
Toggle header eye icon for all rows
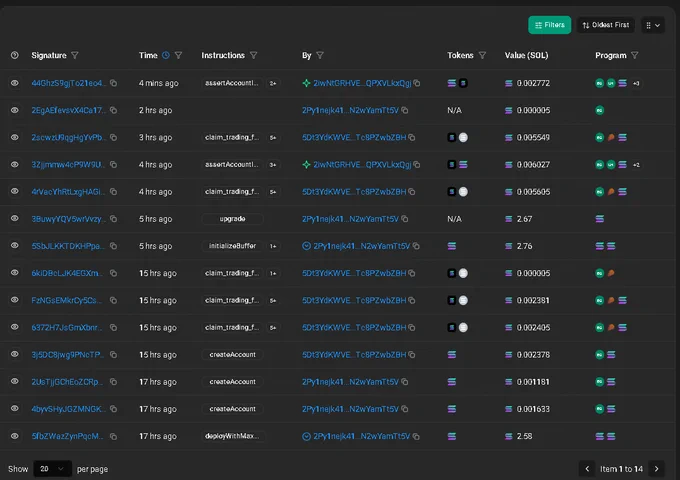(x=15, y=55)
